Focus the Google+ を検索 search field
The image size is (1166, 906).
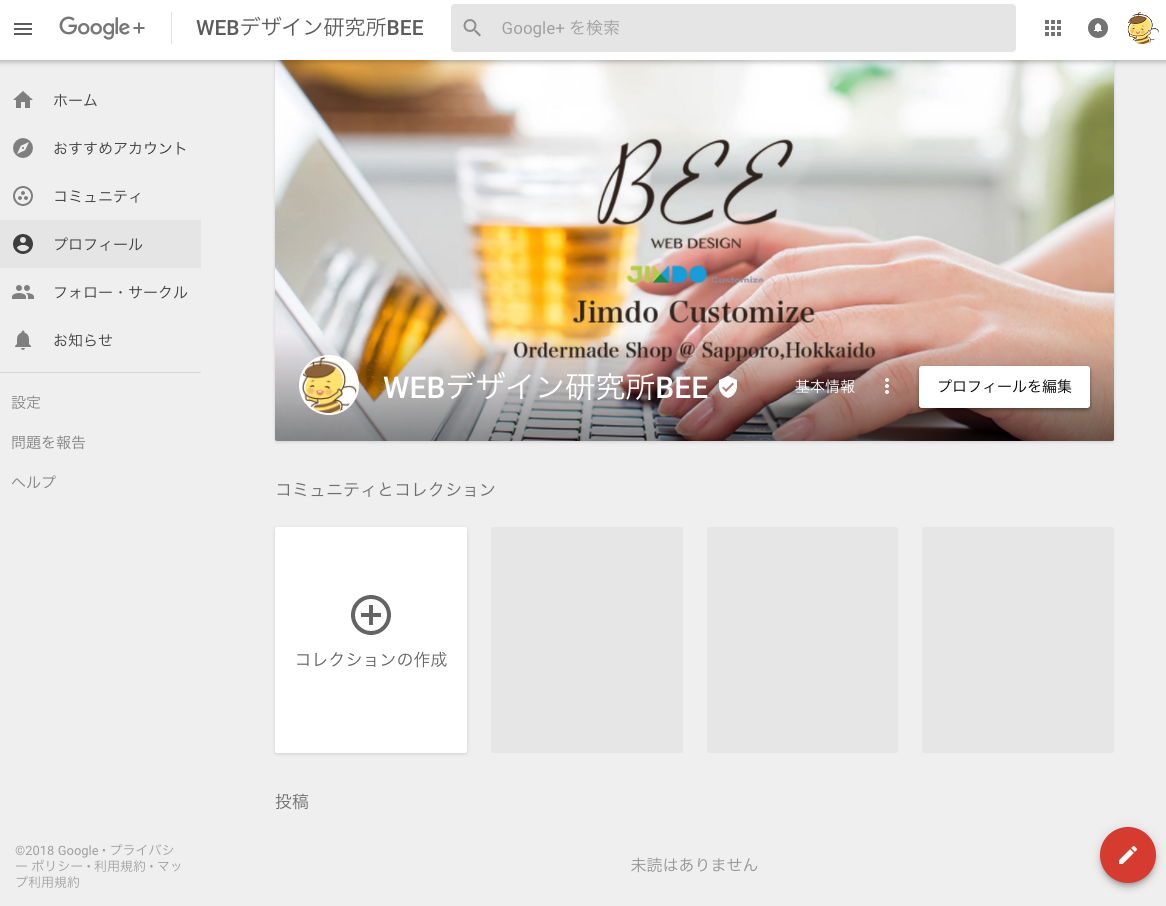click(x=733, y=28)
